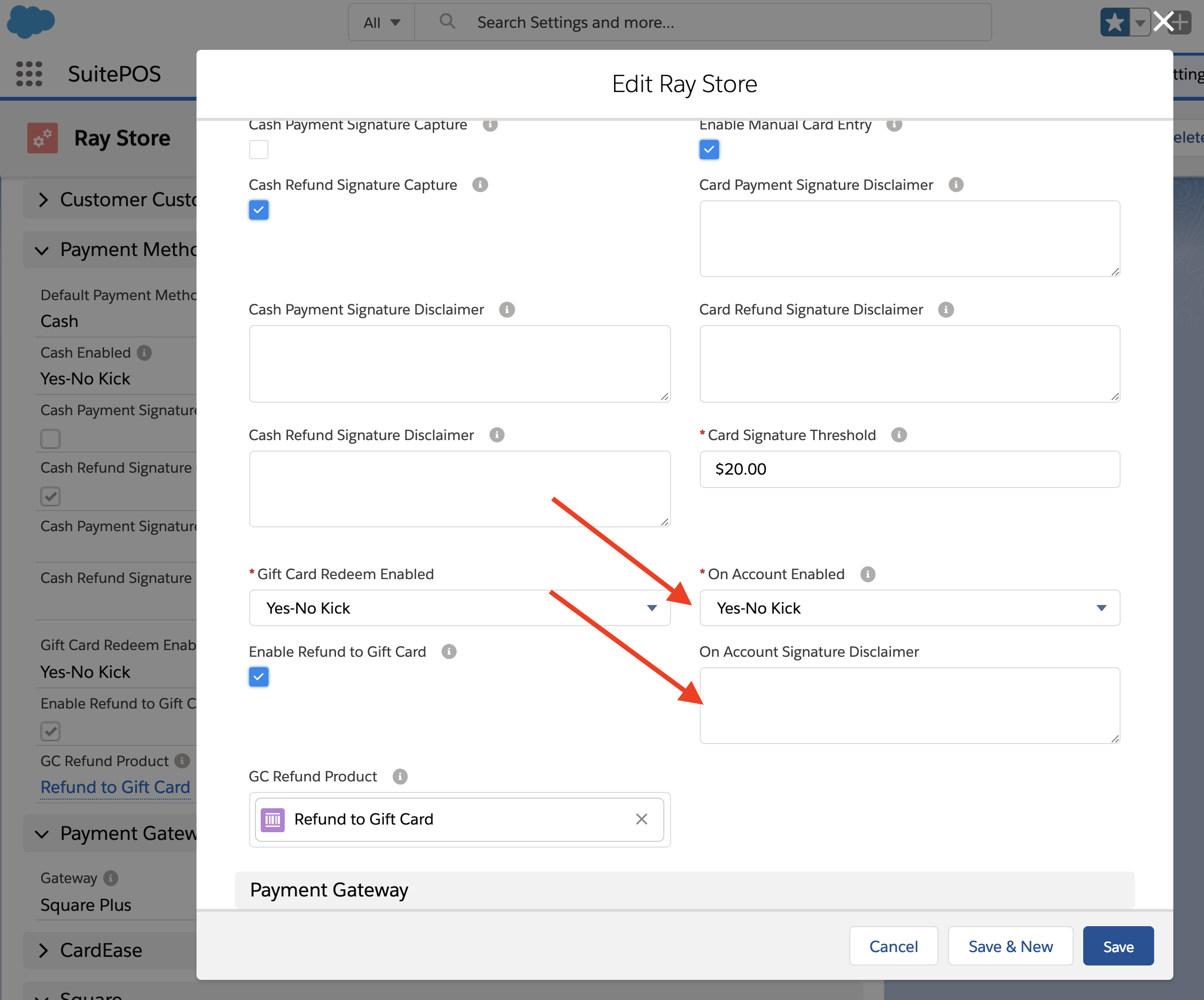The width and height of the screenshot is (1204, 1000).
Task: Remove Refund to Gift Card selection with X
Action: pyautogui.click(x=641, y=819)
